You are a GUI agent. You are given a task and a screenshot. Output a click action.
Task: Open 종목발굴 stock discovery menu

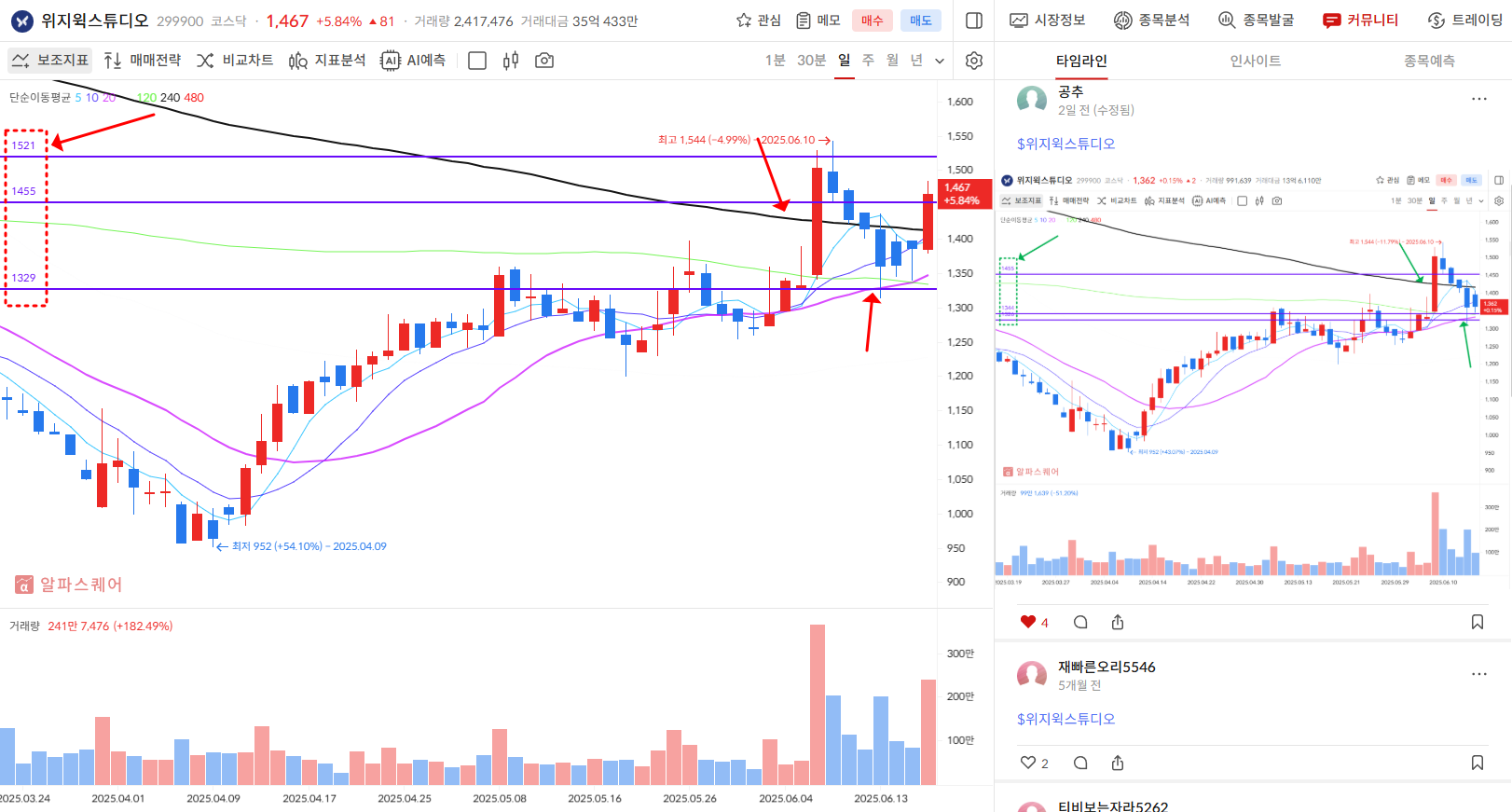(1257, 21)
